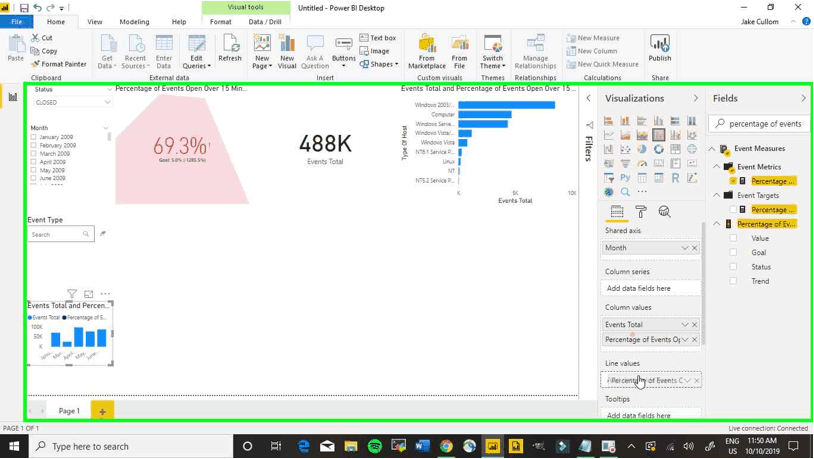Add a new page with plus tab

tap(102, 411)
